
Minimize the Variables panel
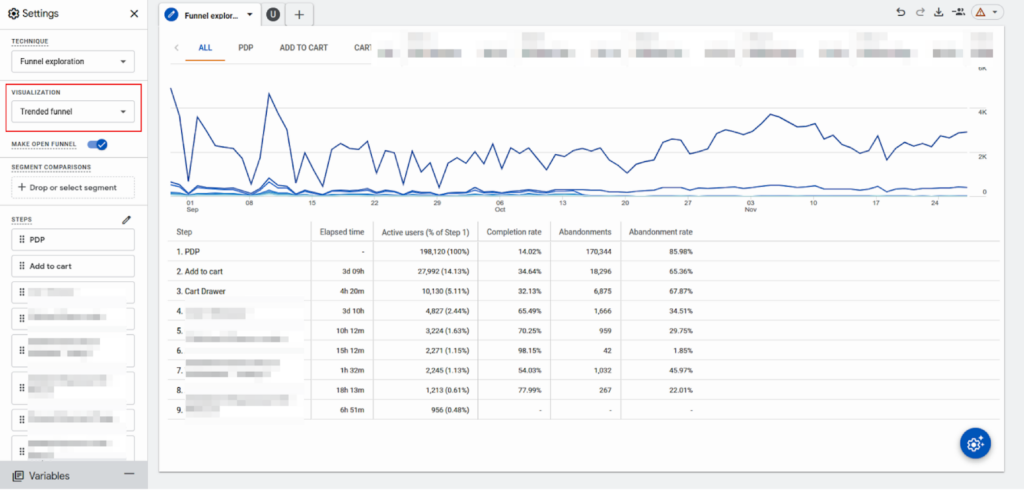click(129, 474)
